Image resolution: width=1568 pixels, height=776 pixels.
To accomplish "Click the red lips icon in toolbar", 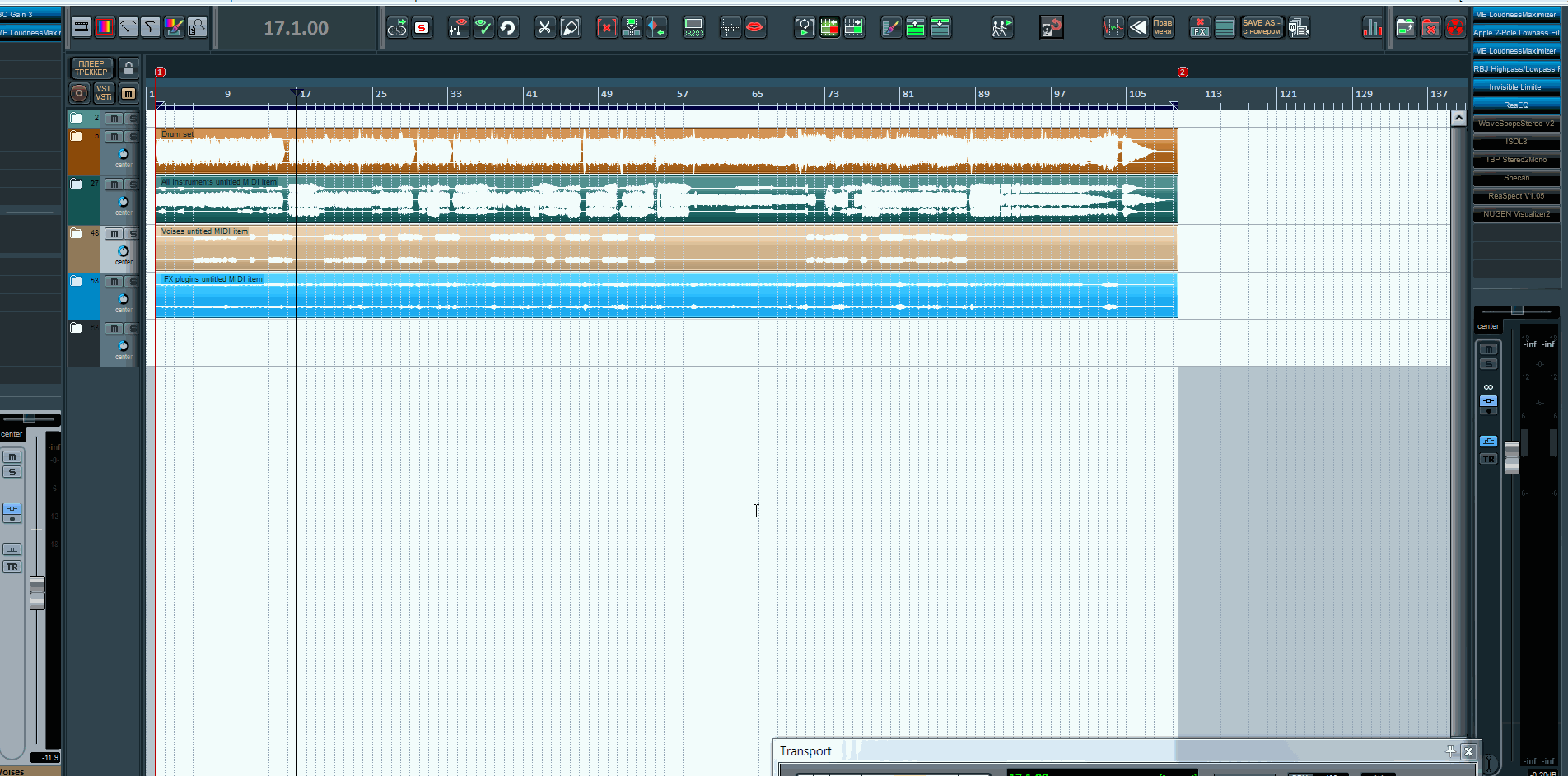I will [x=754, y=28].
